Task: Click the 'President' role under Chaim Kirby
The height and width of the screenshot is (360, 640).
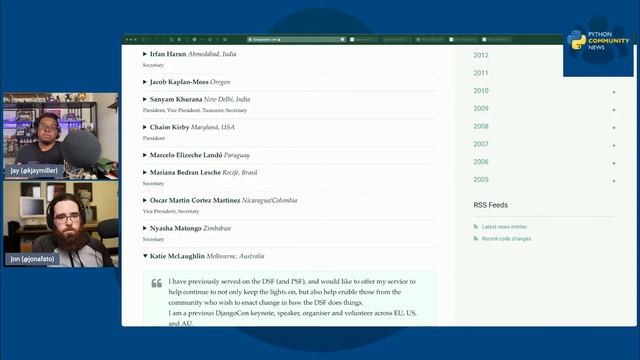Action: (x=153, y=138)
